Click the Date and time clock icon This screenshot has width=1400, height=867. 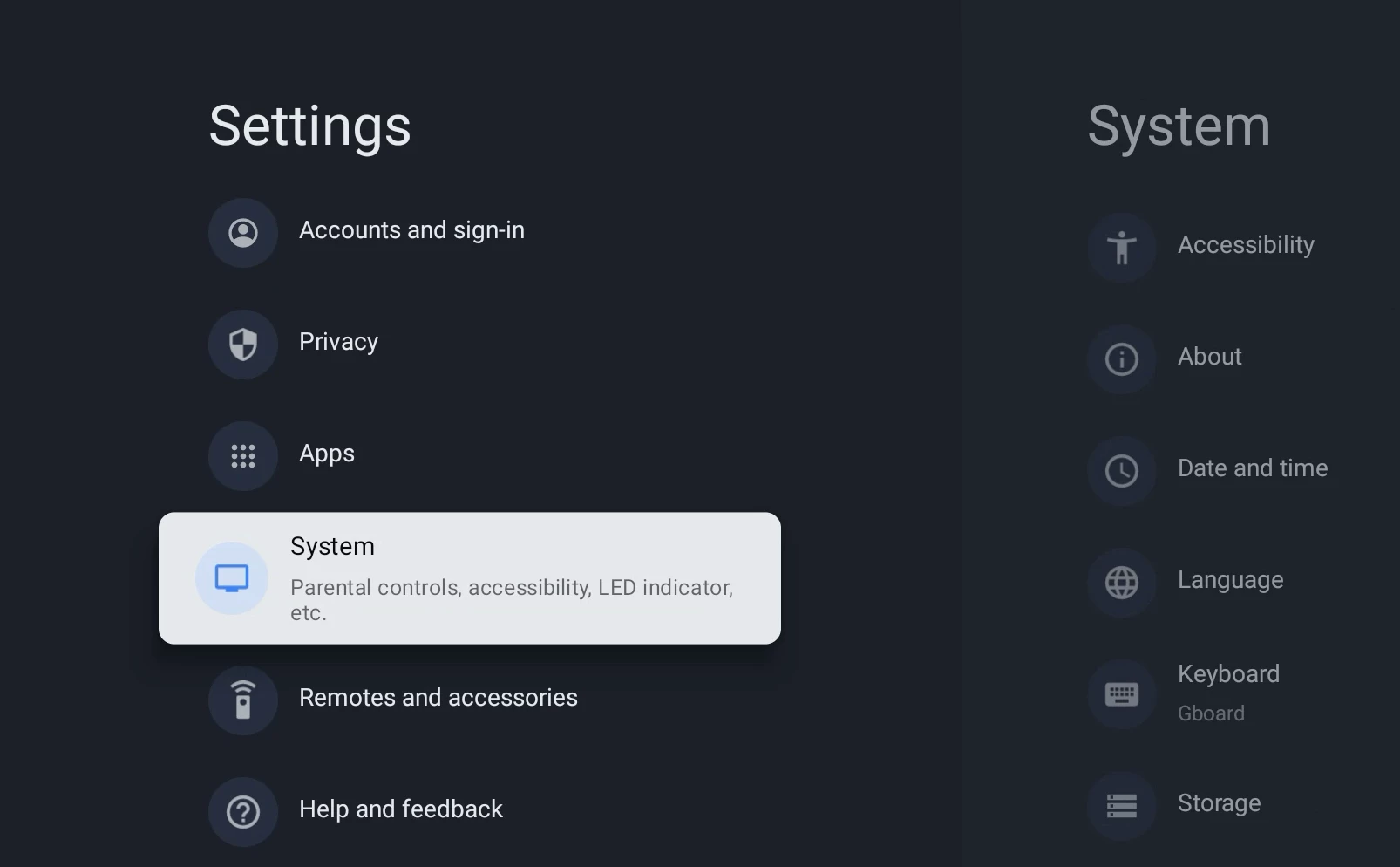pos(1122,471)
